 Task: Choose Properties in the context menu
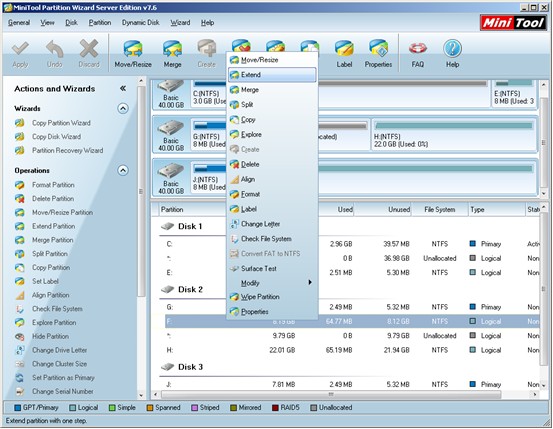(272, 312)
